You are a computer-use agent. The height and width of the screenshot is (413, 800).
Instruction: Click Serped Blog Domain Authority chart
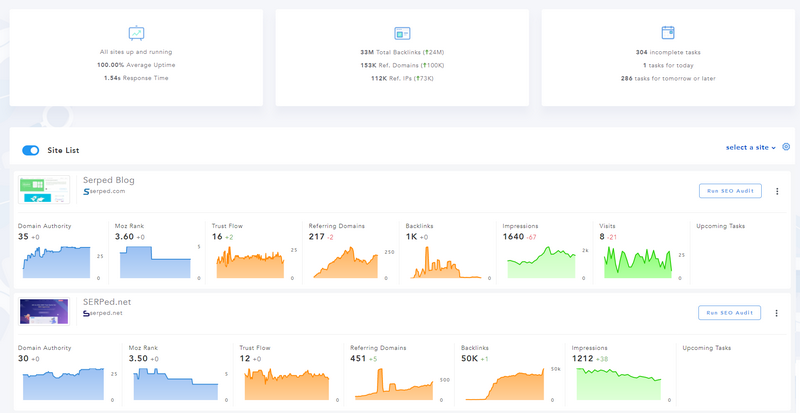point(56,262)
